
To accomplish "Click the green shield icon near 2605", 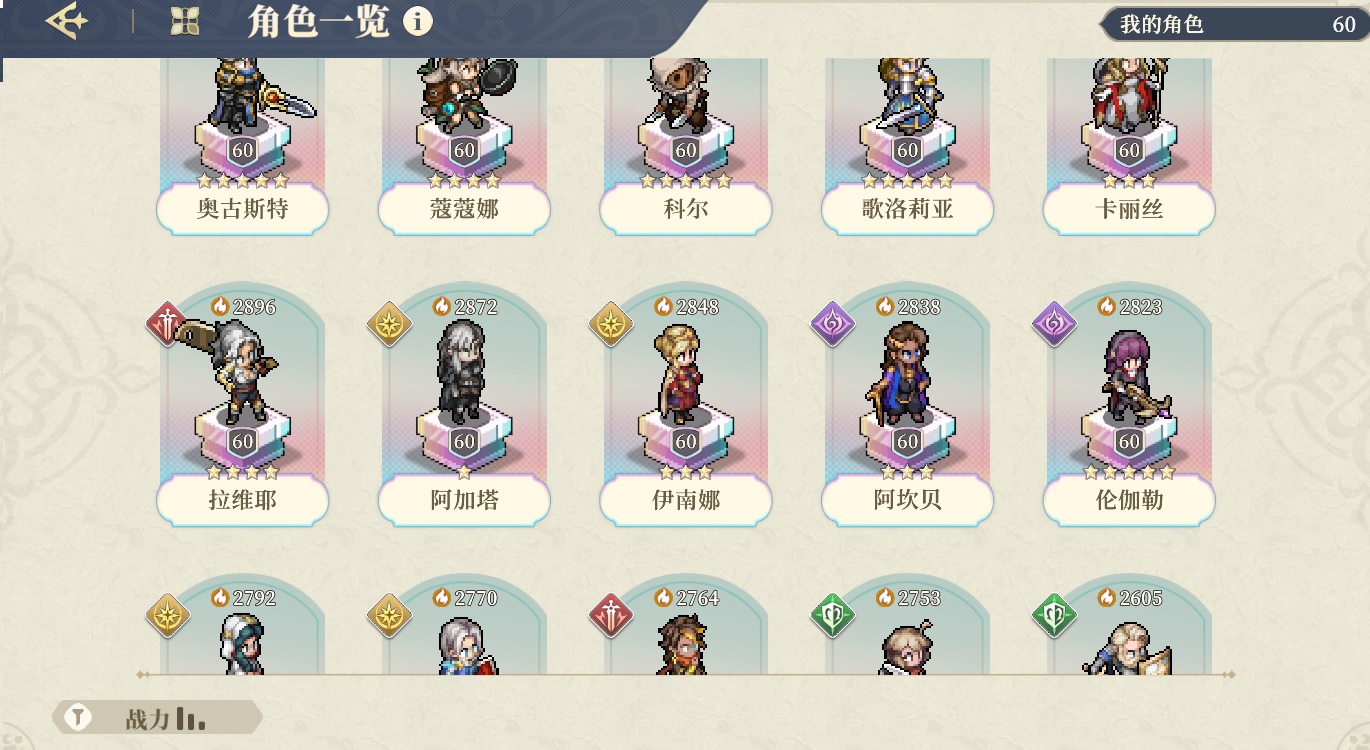I will [x=1054, y=615].
